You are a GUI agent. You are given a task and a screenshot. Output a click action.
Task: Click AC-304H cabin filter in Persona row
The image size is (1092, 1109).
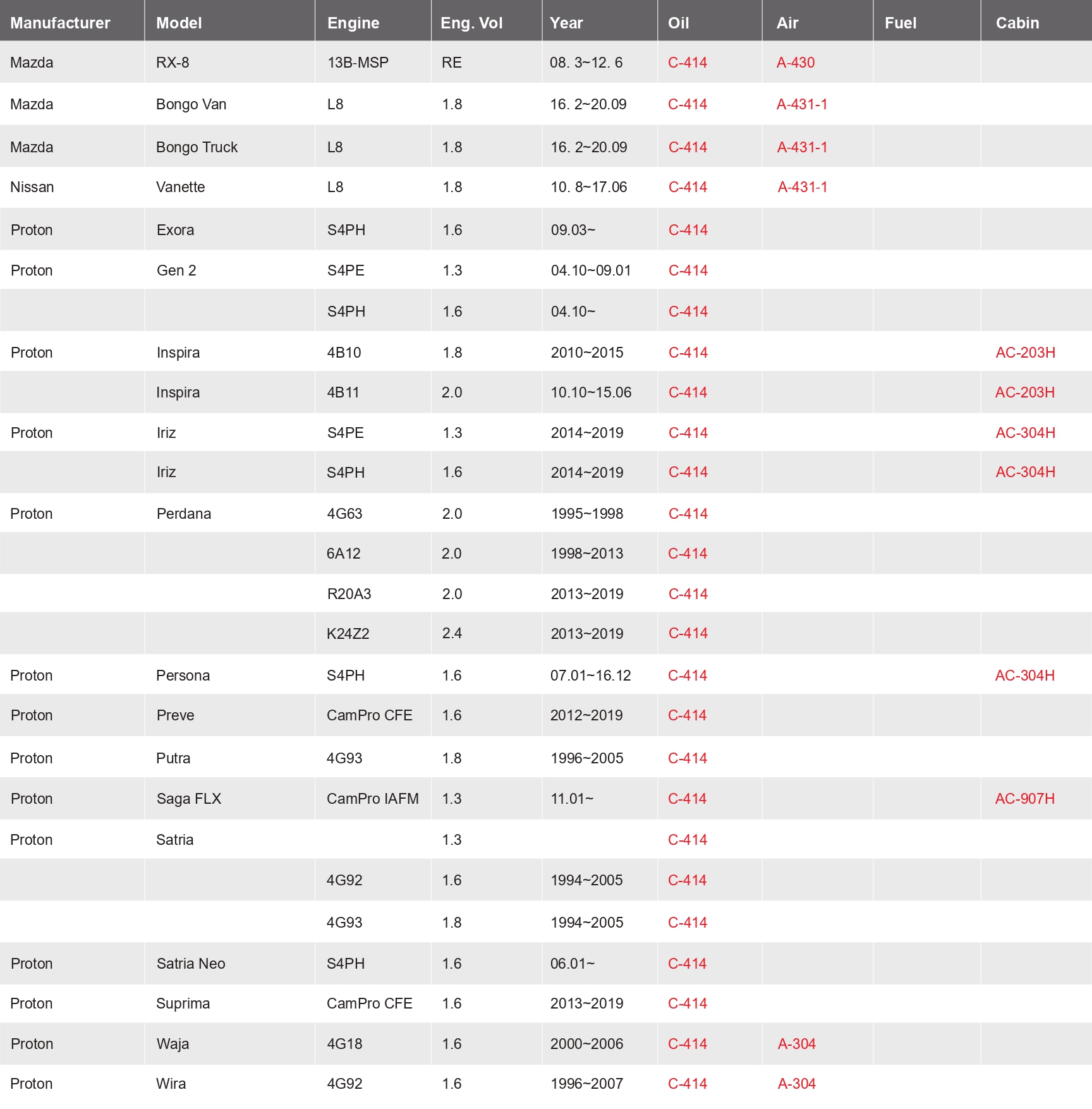click(x=1025, y=676)
